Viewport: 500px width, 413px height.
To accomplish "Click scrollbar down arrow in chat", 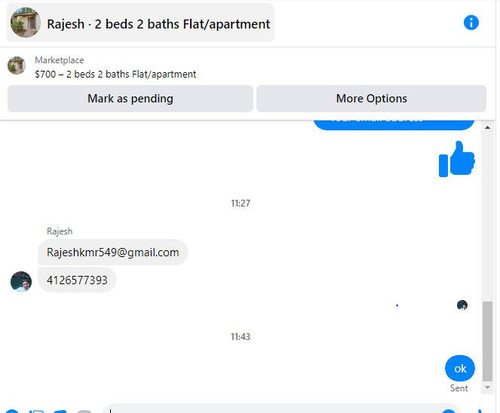I will 487,387.
